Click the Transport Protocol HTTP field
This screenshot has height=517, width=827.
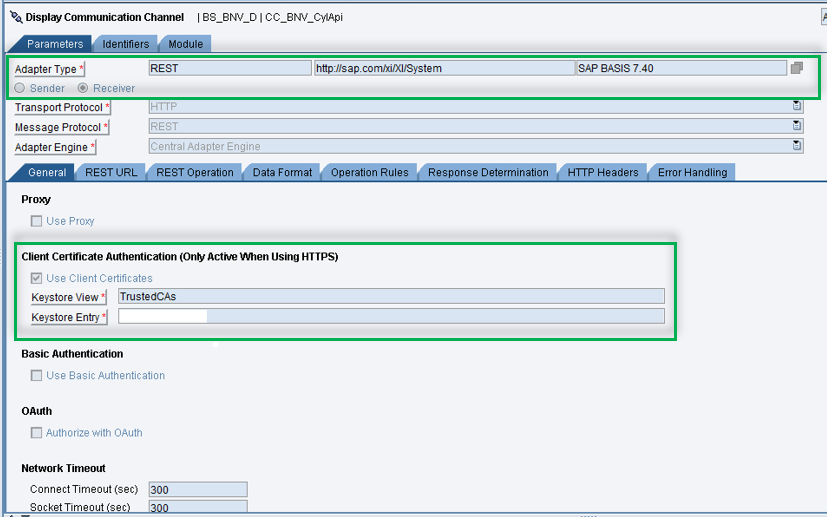coord(476,107)
